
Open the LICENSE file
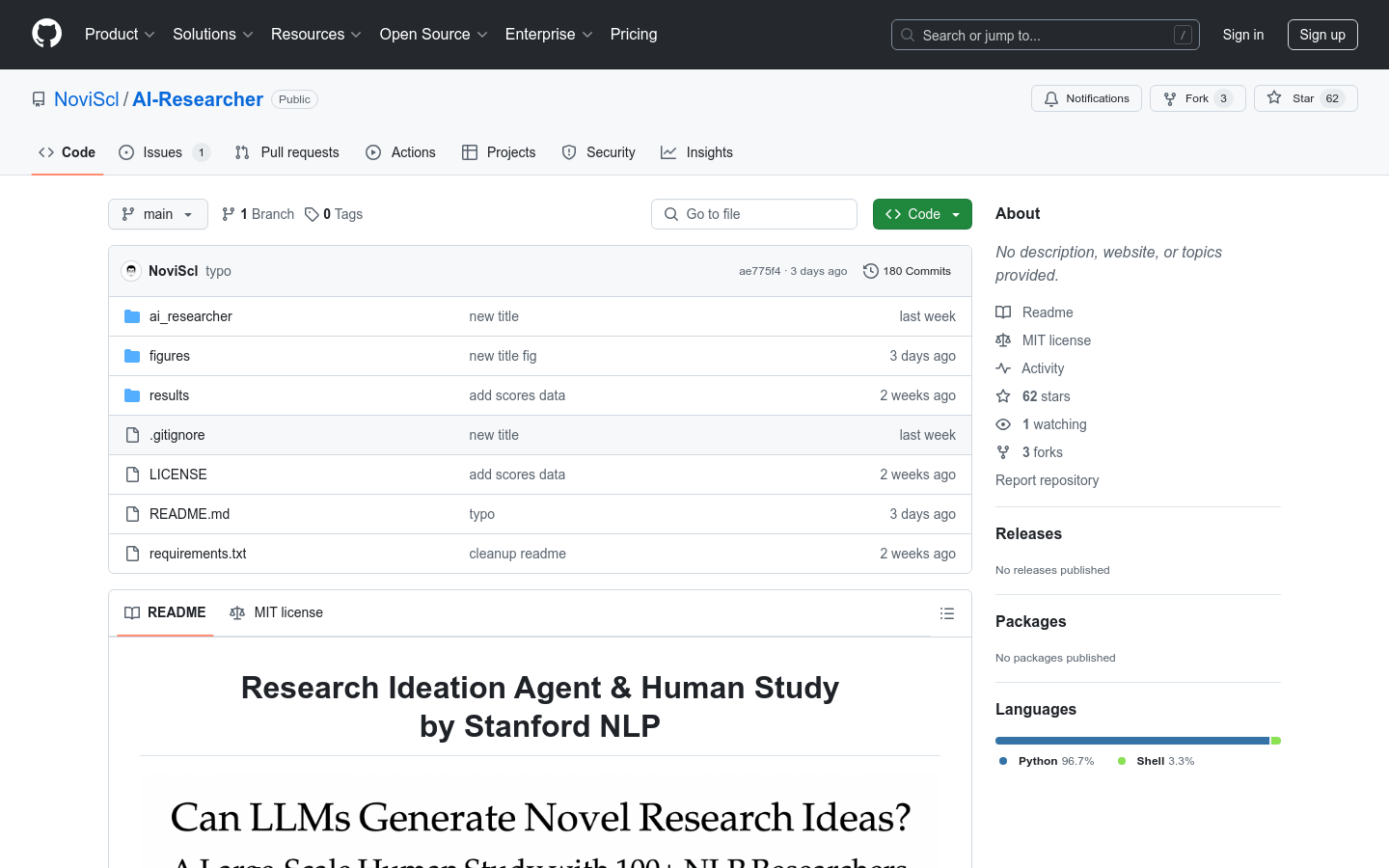[177, 475]
